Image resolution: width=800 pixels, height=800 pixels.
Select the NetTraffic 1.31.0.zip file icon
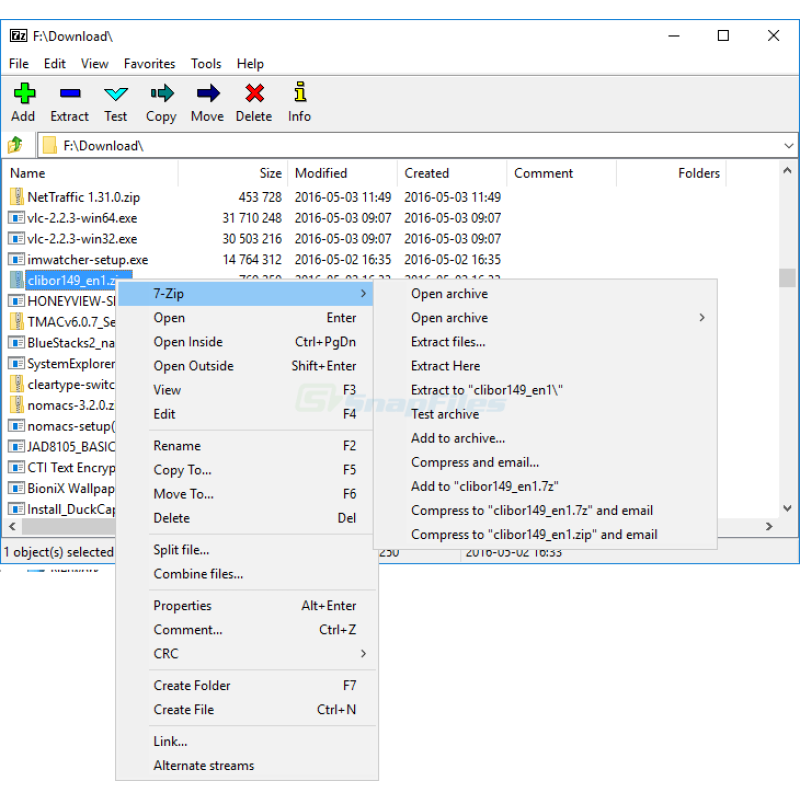coord(17,197)
